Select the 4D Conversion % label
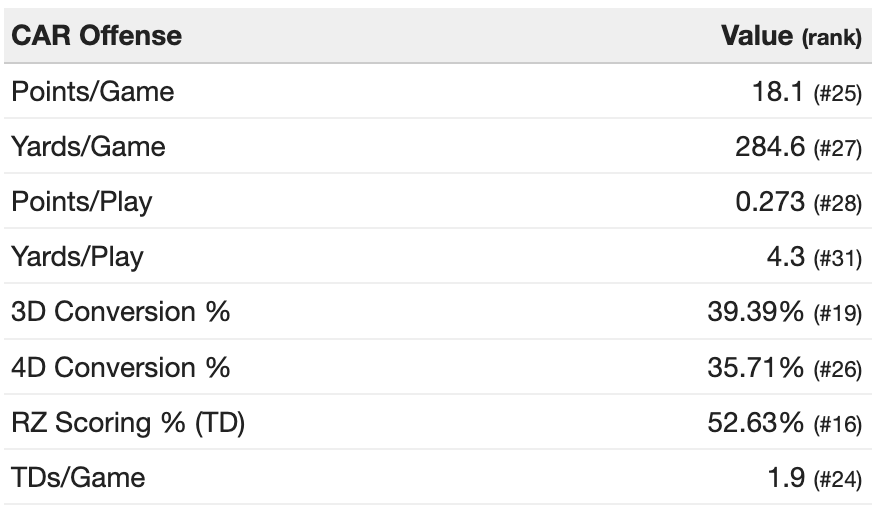The height and width of the screenshot is (514, 872). pyautogui.click(x=120, y=367)
